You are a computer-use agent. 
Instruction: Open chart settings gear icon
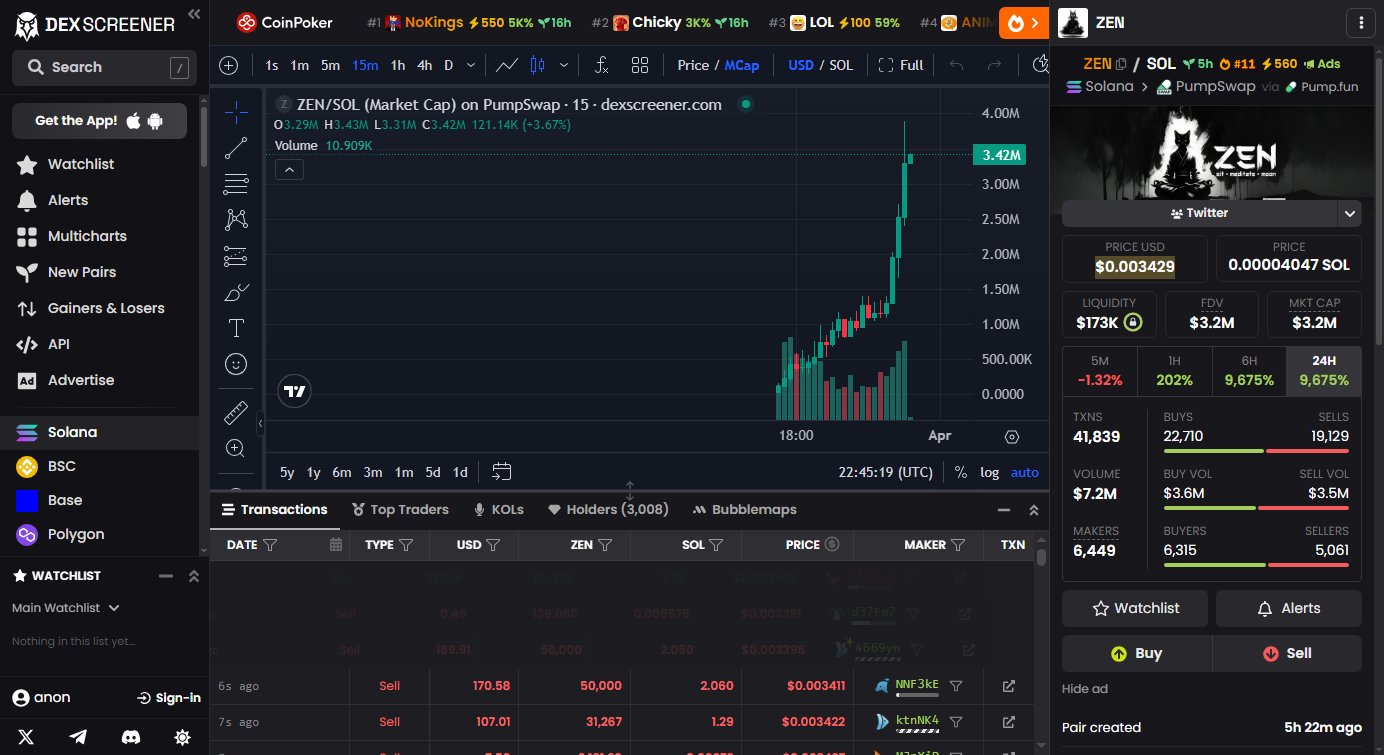1012,436
